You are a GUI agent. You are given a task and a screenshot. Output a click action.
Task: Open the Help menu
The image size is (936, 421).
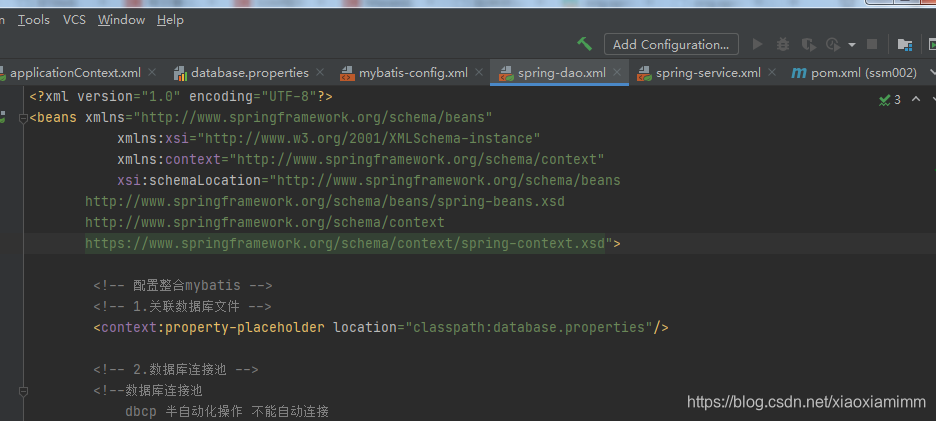pos(170,20)
